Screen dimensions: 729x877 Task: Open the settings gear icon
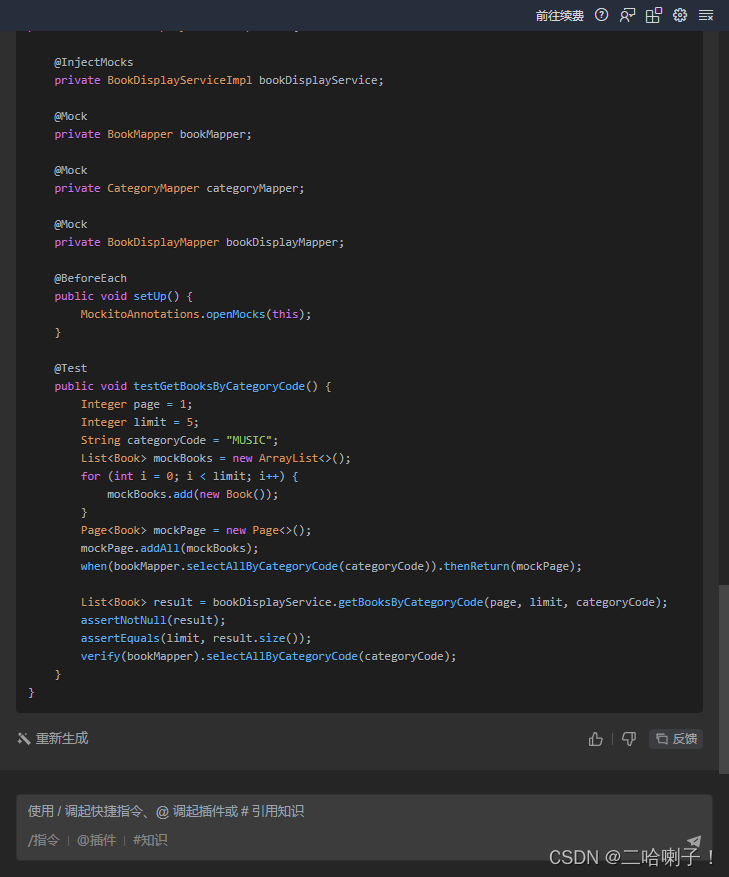coord(680,15)
